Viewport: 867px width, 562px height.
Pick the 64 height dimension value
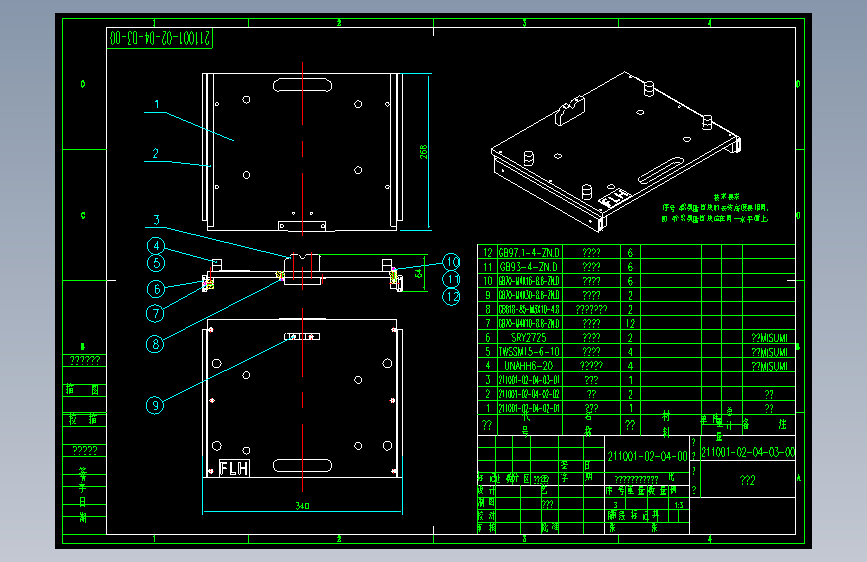pyautogui.click(x=419, y=273)
